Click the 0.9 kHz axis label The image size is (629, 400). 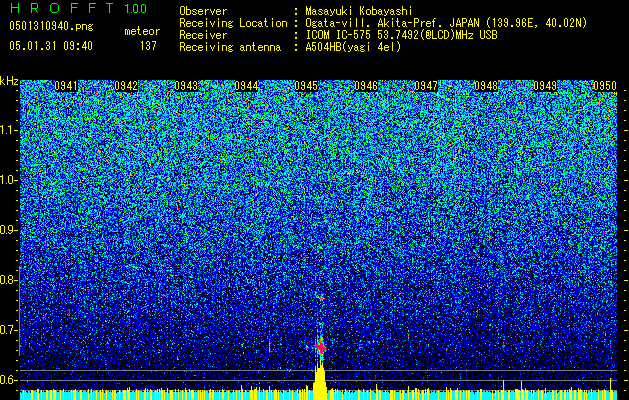click(x=9, y=230)
